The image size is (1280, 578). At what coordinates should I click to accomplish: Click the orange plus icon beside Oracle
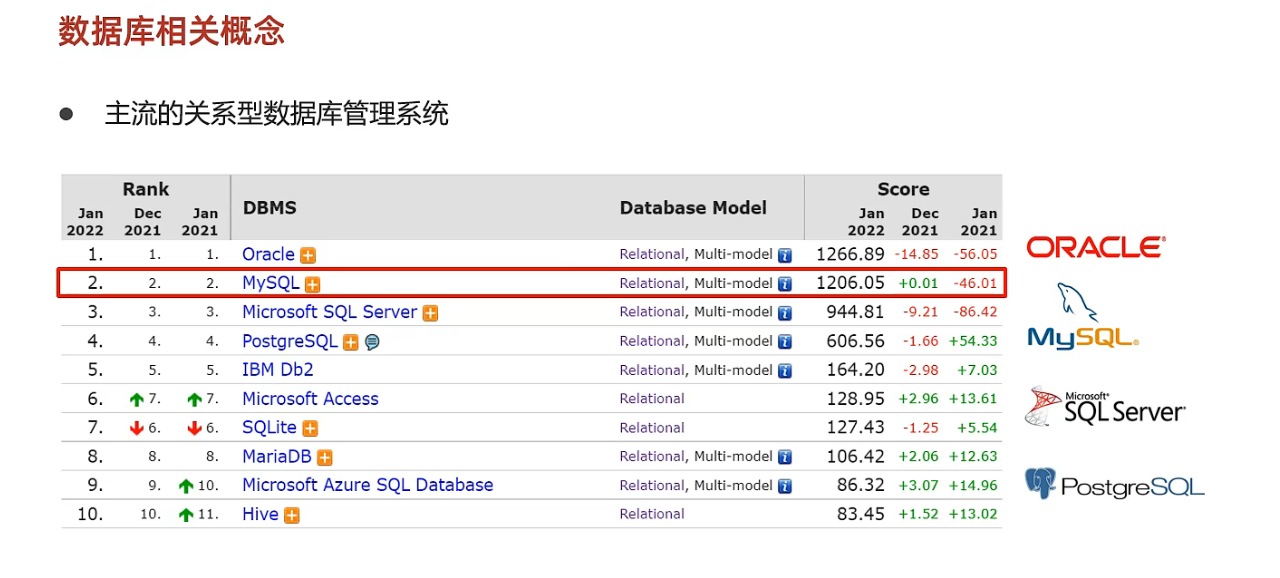[x=309, y=255]
